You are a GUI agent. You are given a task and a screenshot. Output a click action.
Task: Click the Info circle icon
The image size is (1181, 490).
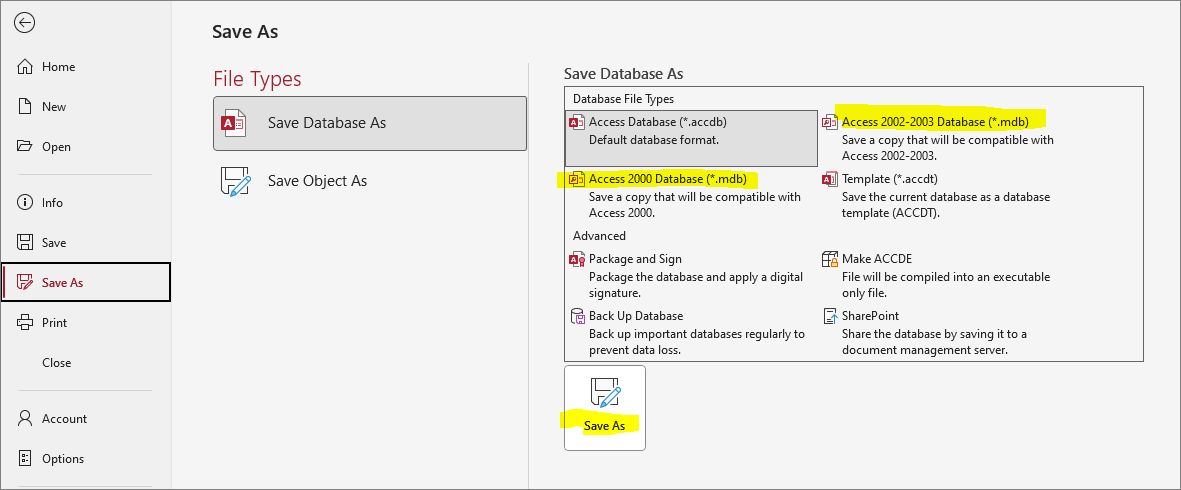[x=25, y=202]
